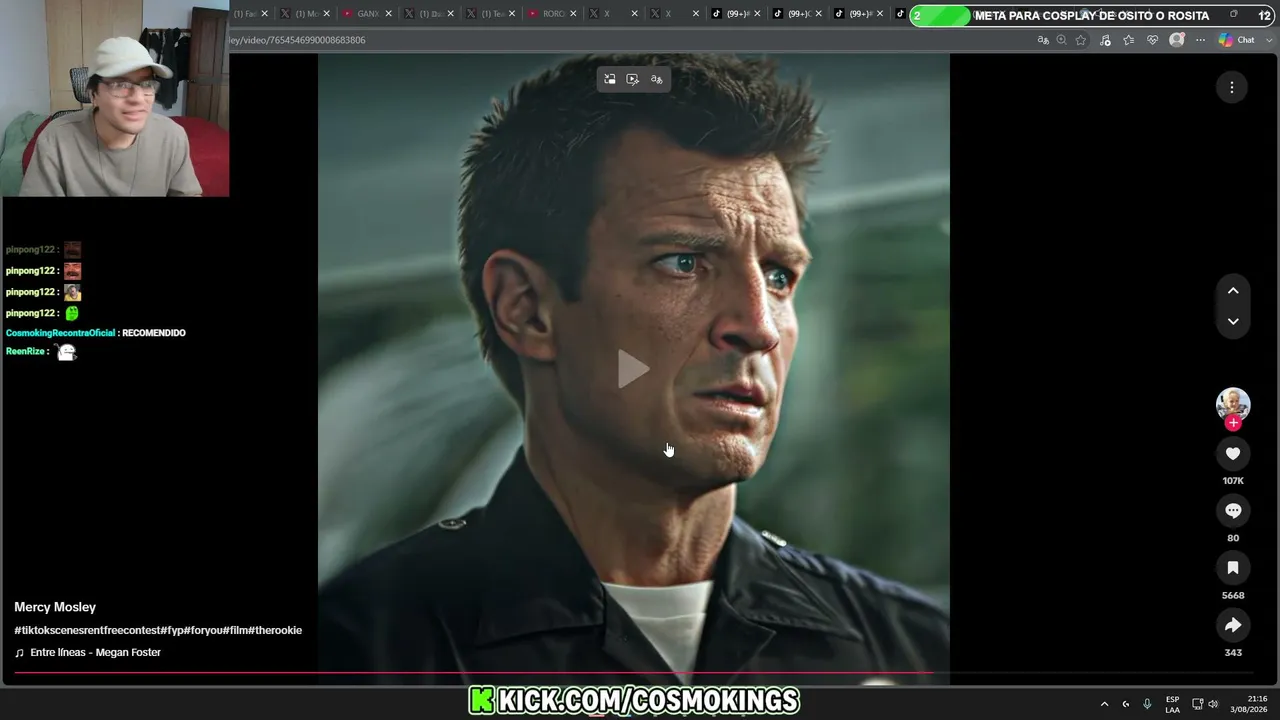The image size is (1280, 720).
Task: Open the favorites list icon in the toolbar
Action: 1129,40
